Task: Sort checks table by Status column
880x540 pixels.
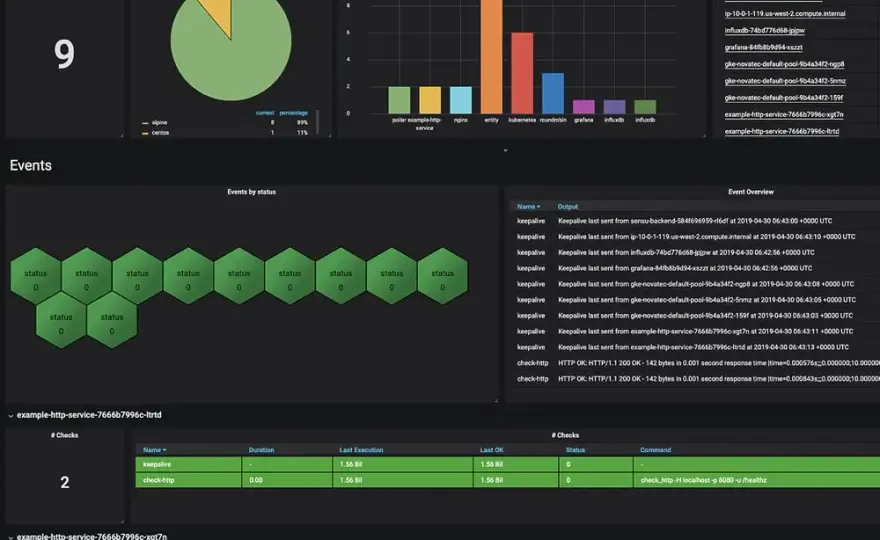Action: (575, 450)
